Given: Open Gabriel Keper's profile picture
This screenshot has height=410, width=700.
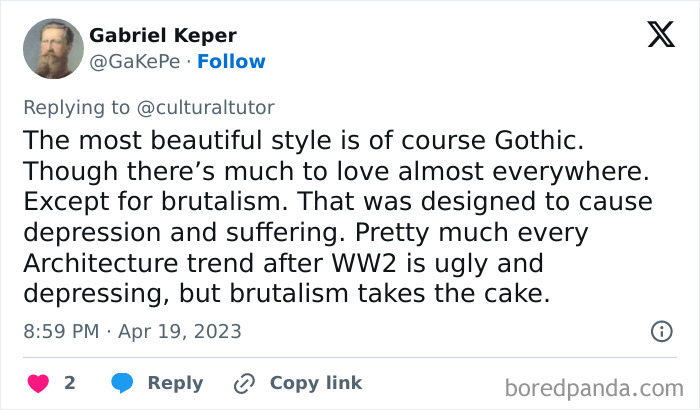Looking at the screenshot, I should [49, 48].
